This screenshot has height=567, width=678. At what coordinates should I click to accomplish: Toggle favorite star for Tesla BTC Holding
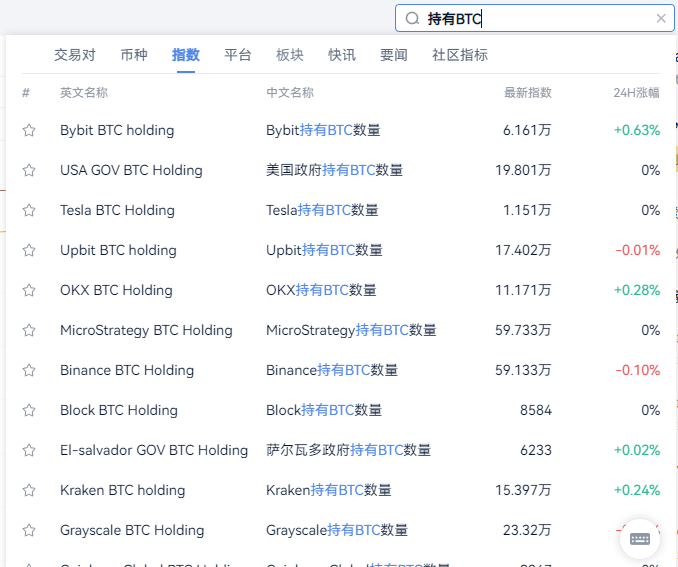[29, 210]
